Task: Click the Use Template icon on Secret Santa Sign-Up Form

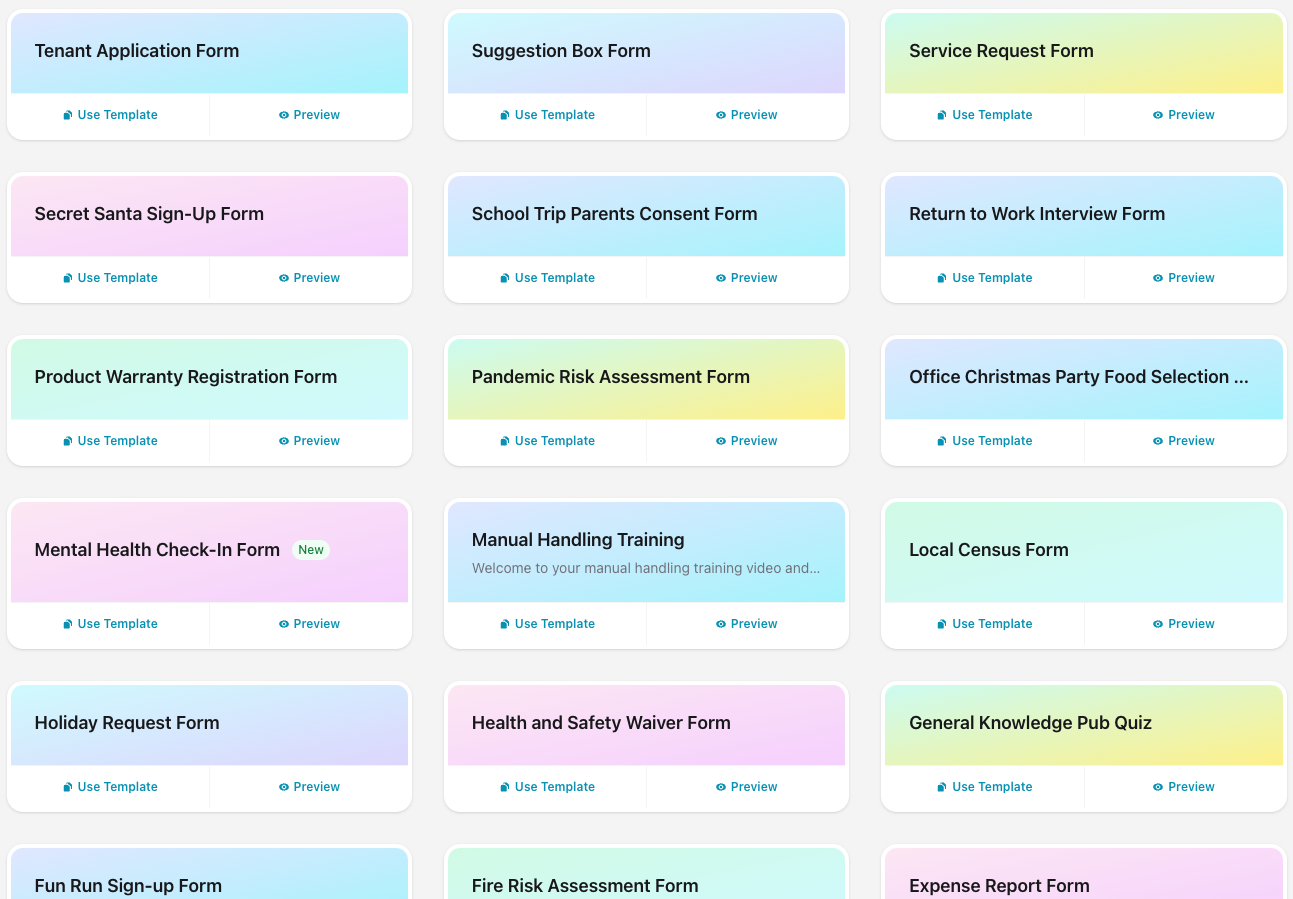Action: pyautogui.click(x=66, y=277)
